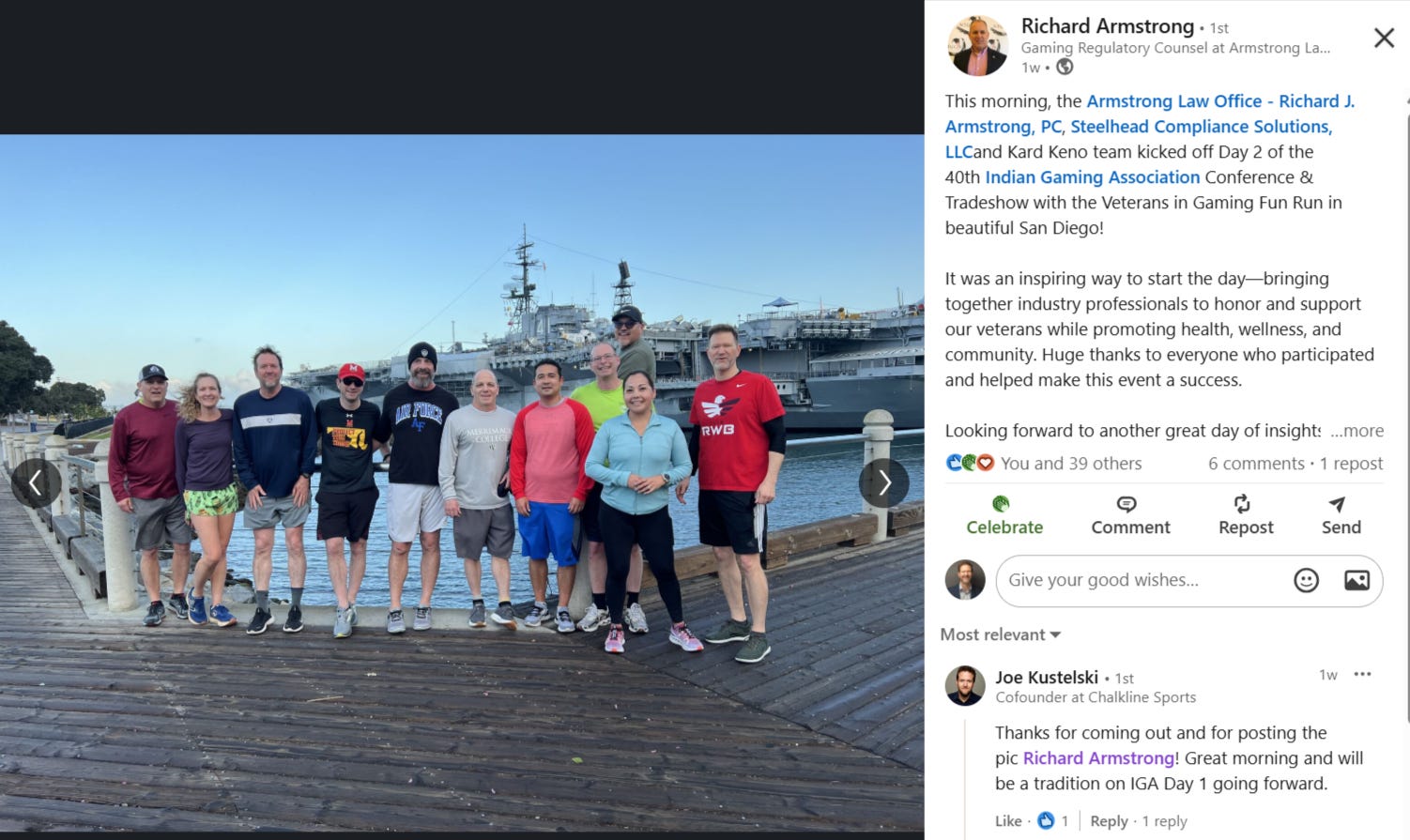Focus the Give your good wishes field
The image size is (1410, 840).
(x=1140, y=580)
